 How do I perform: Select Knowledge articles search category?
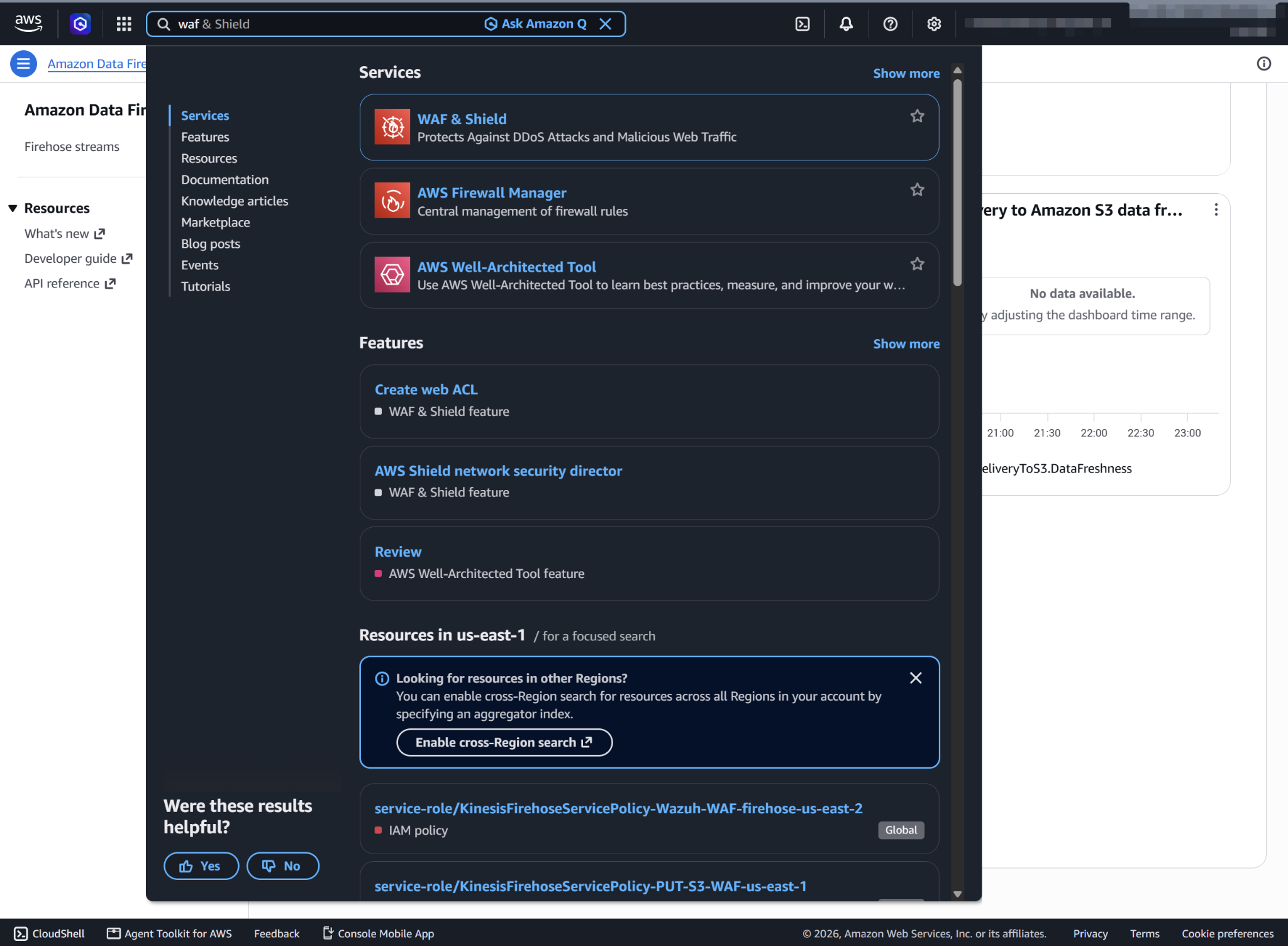pyautogui.click(x=235, y=201)
